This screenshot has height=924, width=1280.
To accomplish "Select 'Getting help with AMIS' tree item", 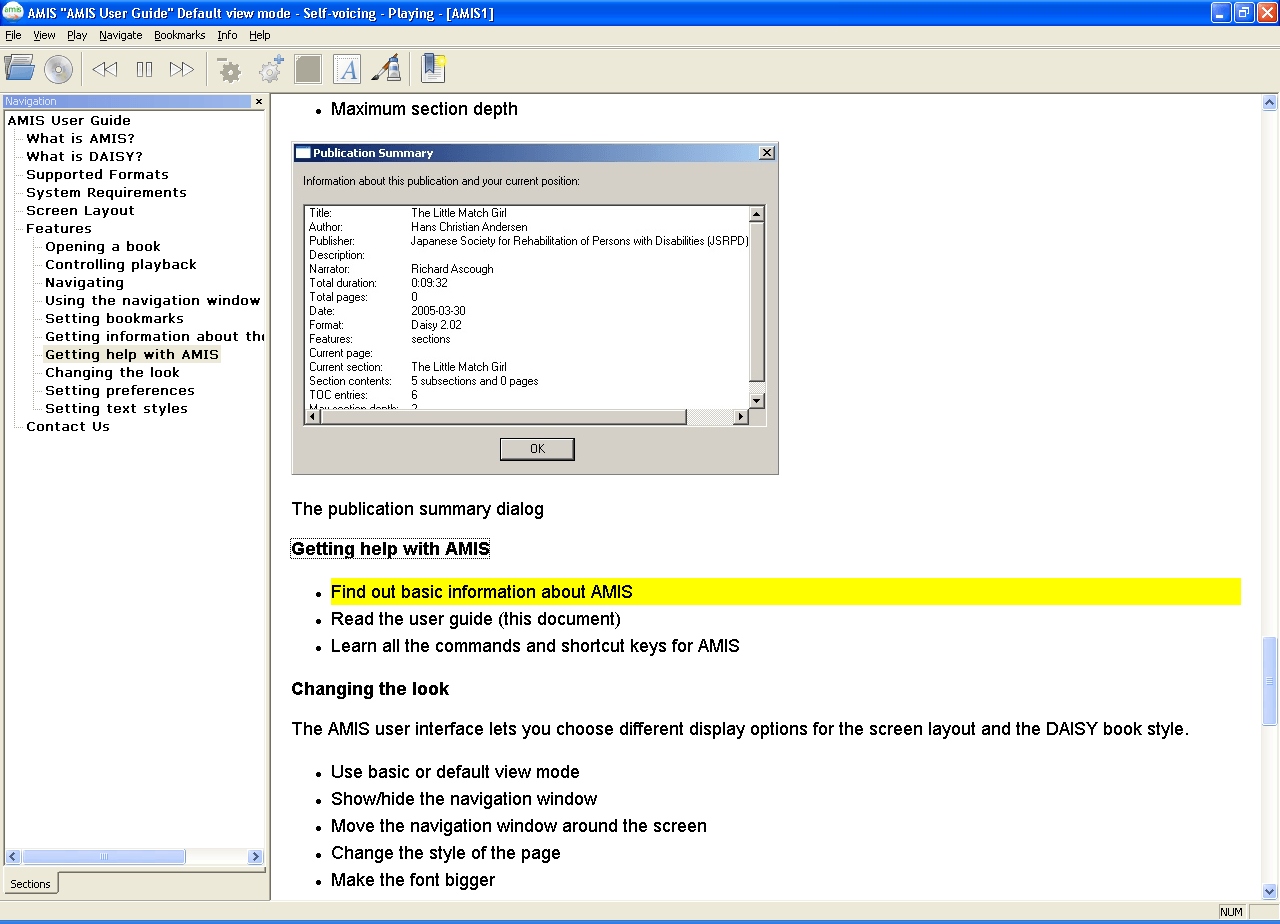I will [x=132, y=354].
